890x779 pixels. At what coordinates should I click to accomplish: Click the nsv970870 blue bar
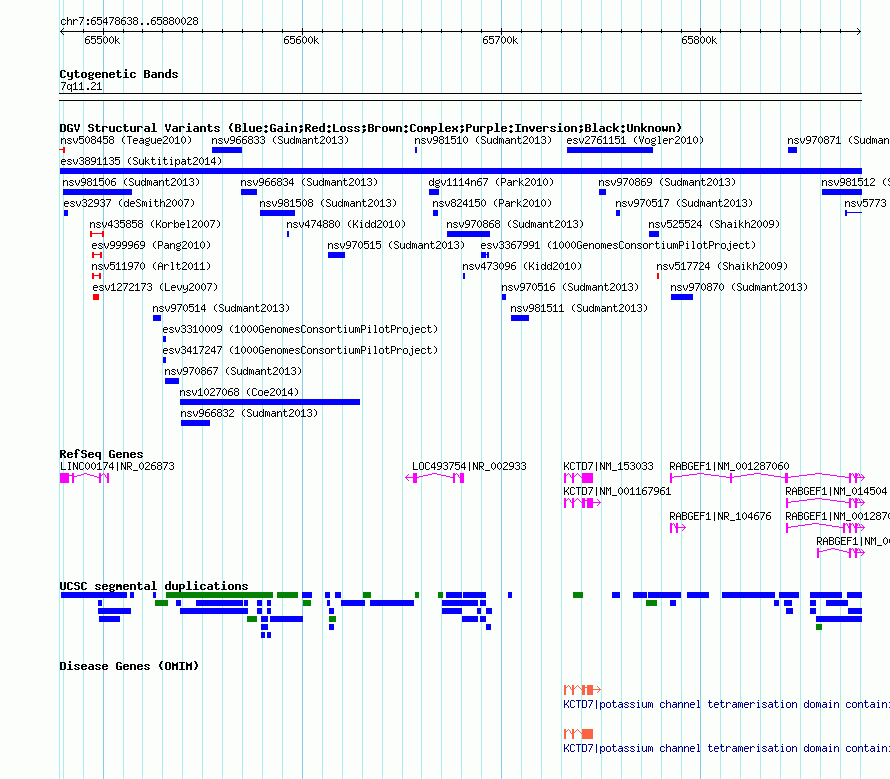(682, 297)
